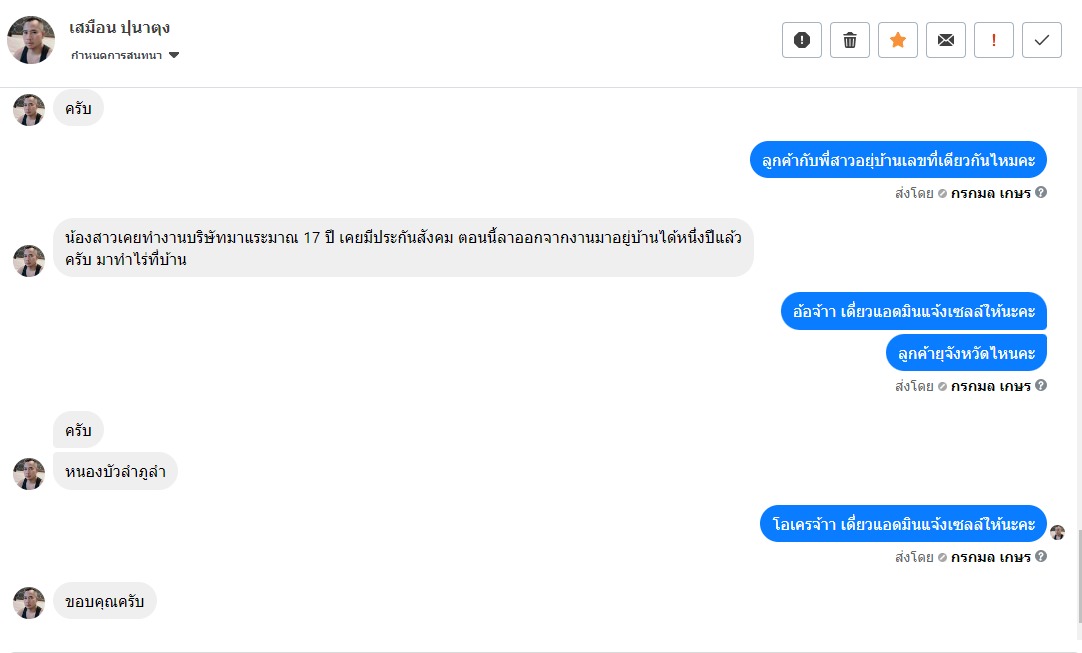Viewport: 1082px width, 653px height.
Task: Click the seen-by avatar next to last sent message
Action: point(1058,532)
